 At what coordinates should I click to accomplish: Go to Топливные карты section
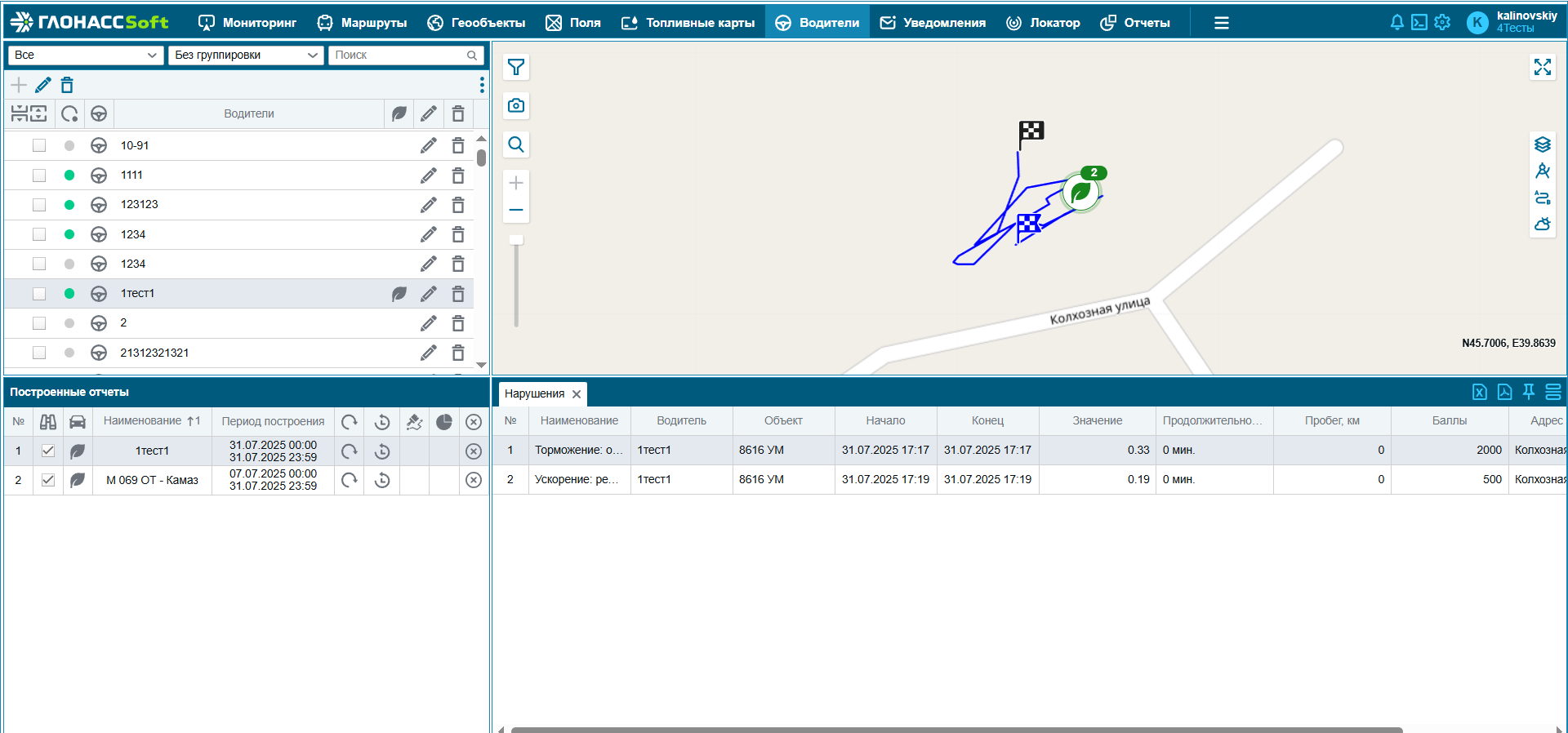coord(688,23)
